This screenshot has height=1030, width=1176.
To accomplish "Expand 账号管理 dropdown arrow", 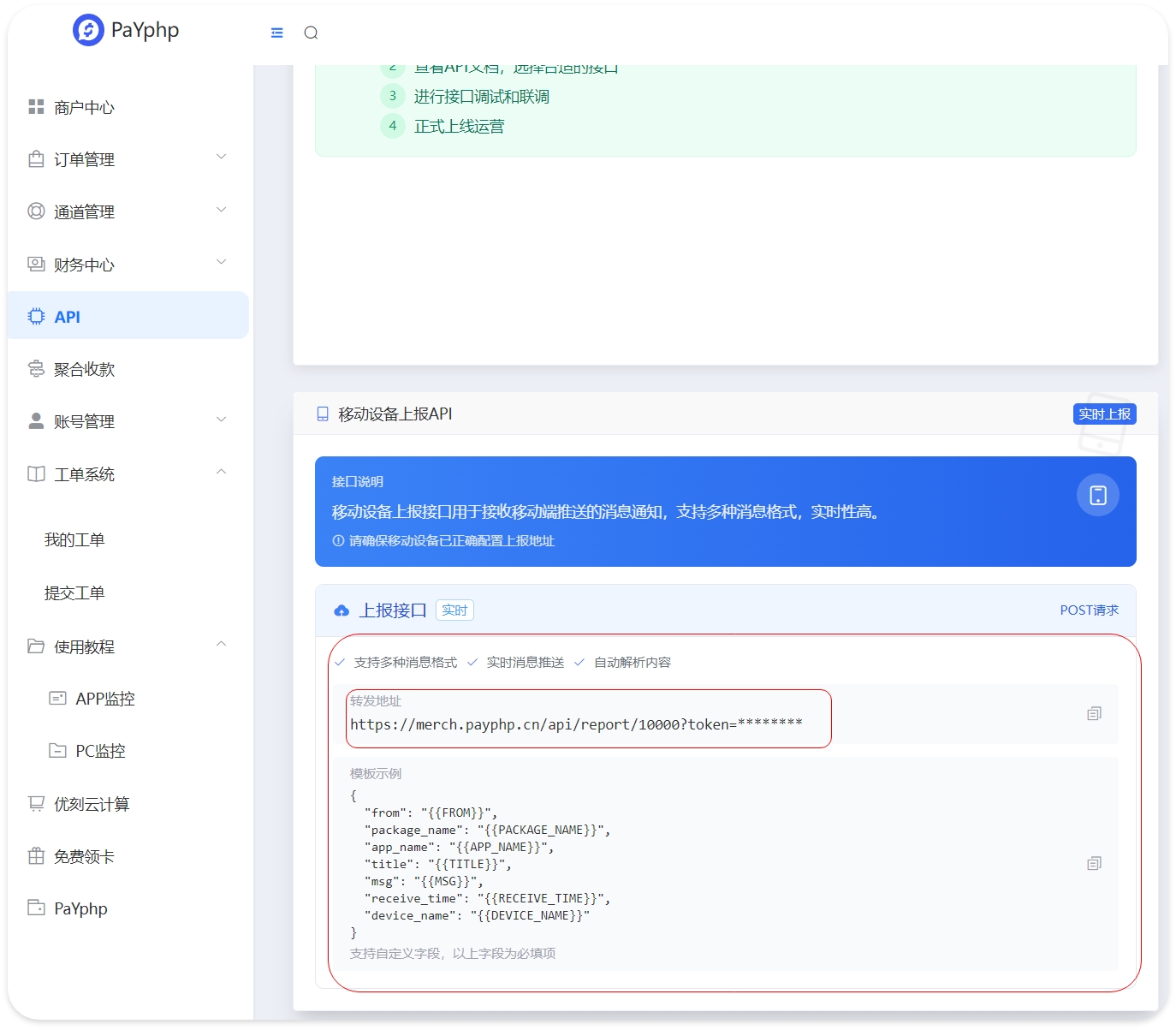I will coord(221,420).
